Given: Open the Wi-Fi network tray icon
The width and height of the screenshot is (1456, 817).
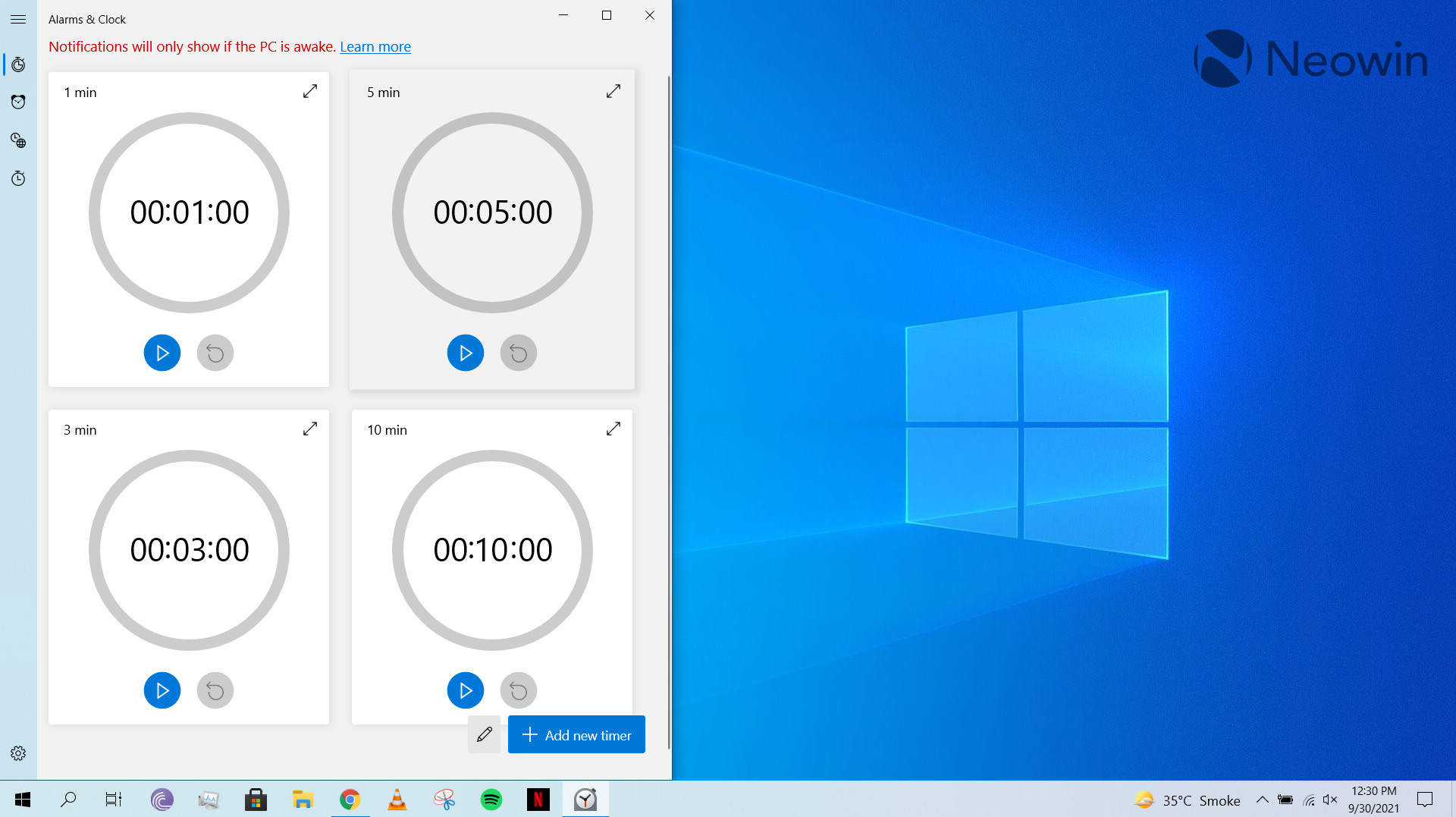Looking at the screenshot, I should (x=1309, y=800).
